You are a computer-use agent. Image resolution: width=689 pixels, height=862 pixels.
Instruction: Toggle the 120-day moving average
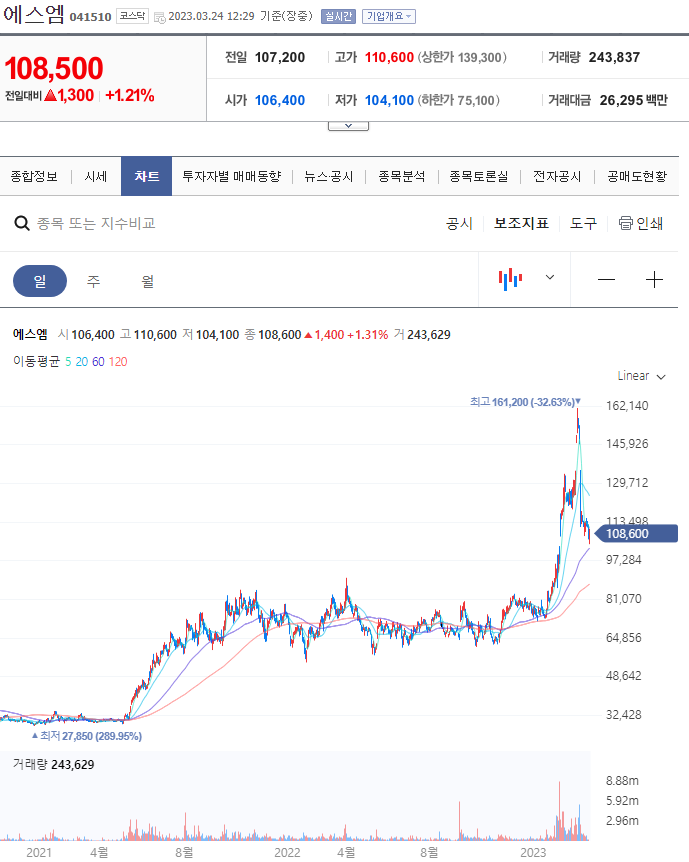(118, 362)
